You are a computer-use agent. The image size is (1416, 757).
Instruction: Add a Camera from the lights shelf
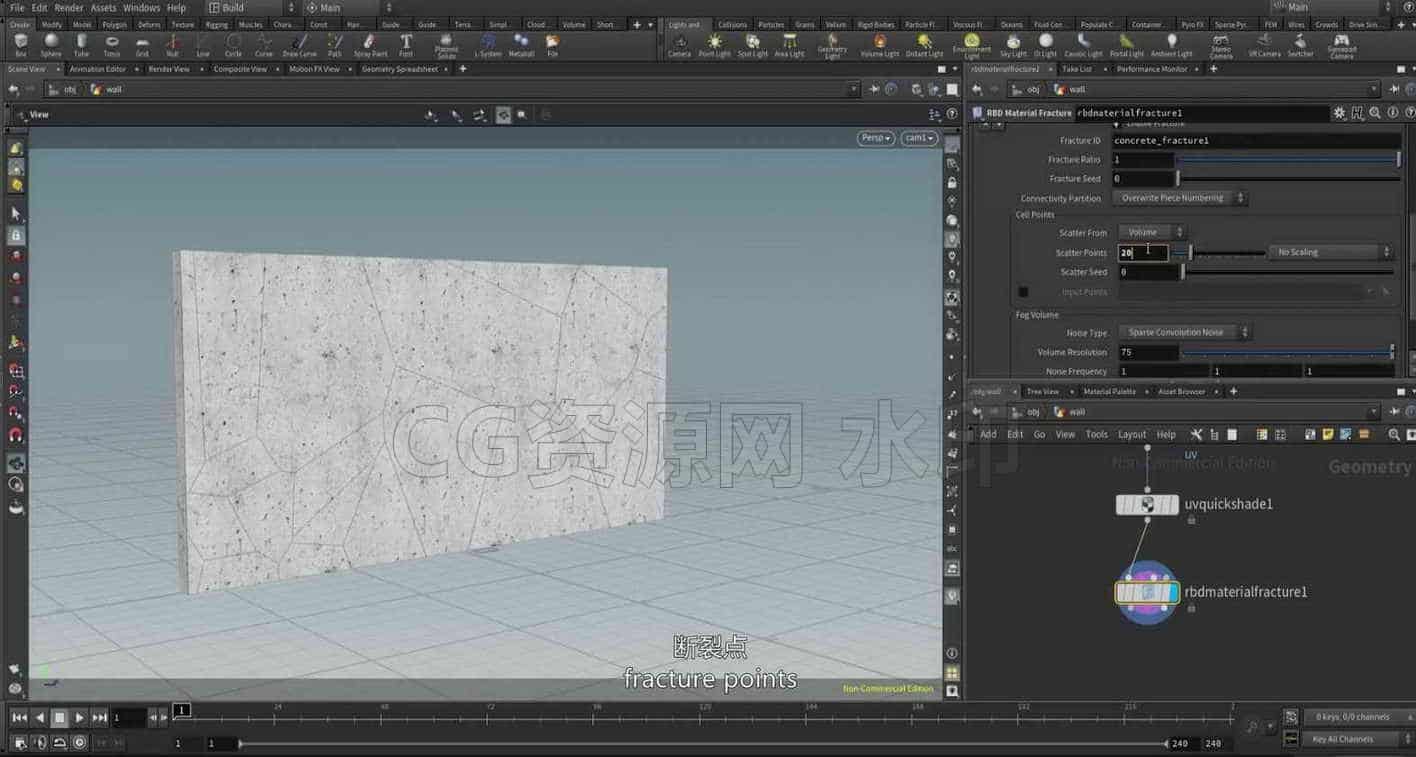tap(679, 44)
